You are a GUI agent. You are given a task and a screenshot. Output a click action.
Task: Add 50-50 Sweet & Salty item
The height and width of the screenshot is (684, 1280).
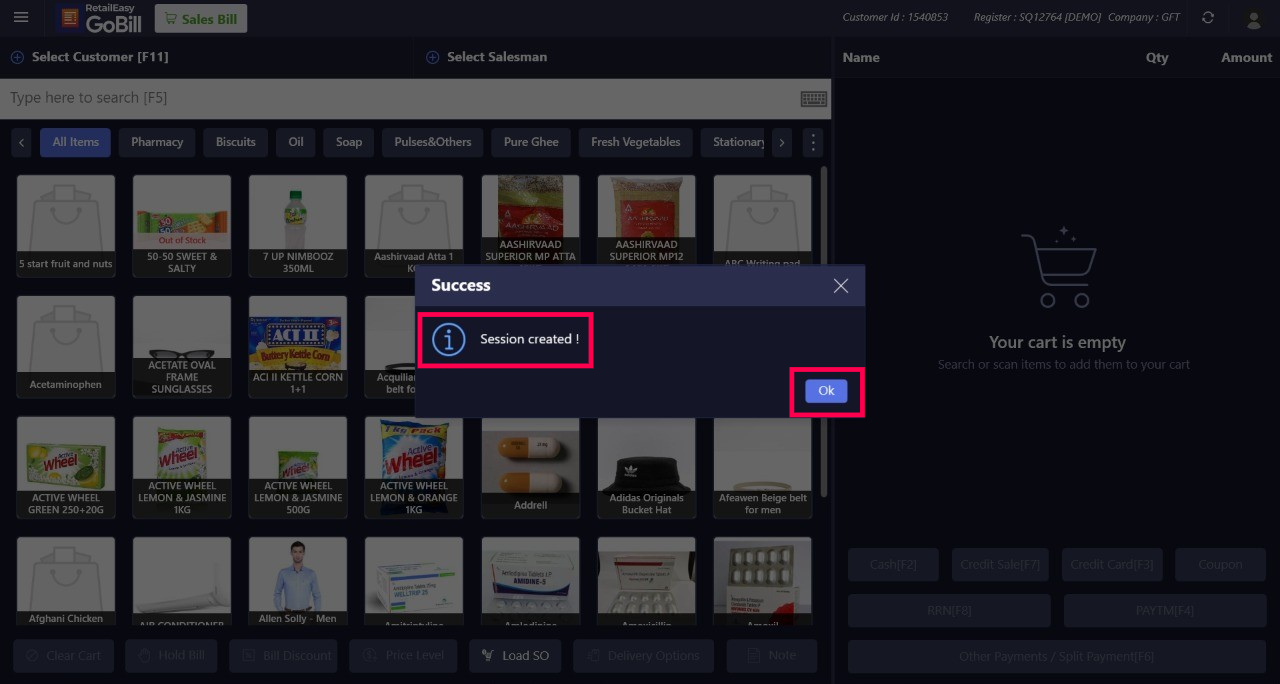click(x=182, y=226)
